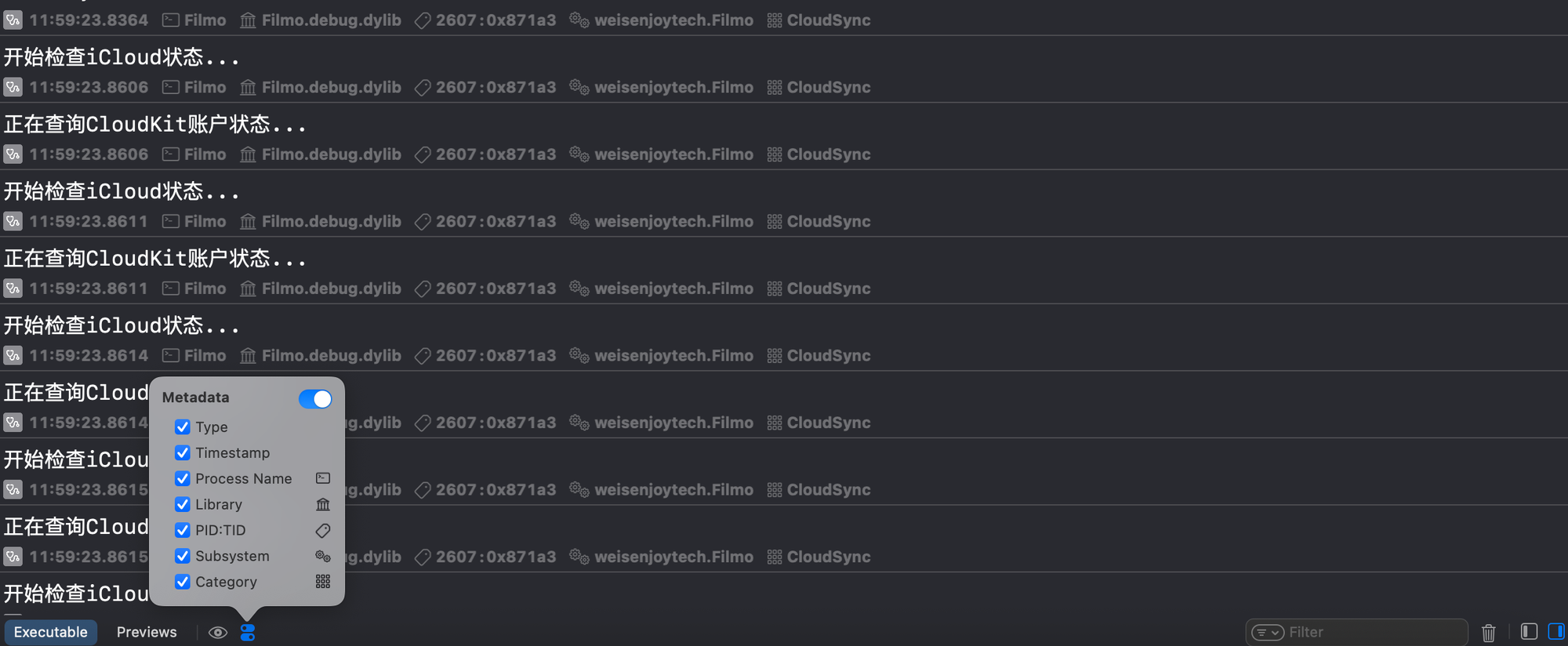
Task: Click the metadata options icon in bottom bar
Action: pos(248,632)
